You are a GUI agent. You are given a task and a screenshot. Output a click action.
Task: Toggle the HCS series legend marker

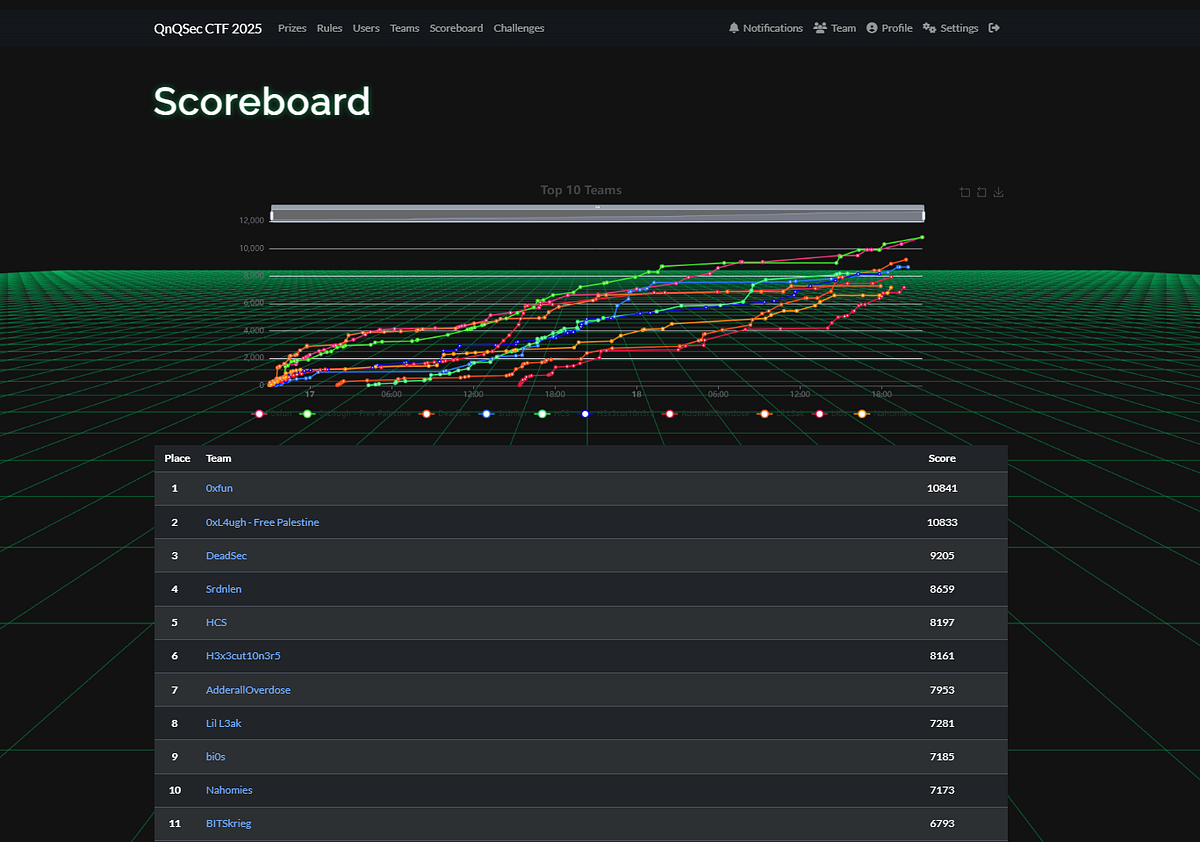click(542, 413)
